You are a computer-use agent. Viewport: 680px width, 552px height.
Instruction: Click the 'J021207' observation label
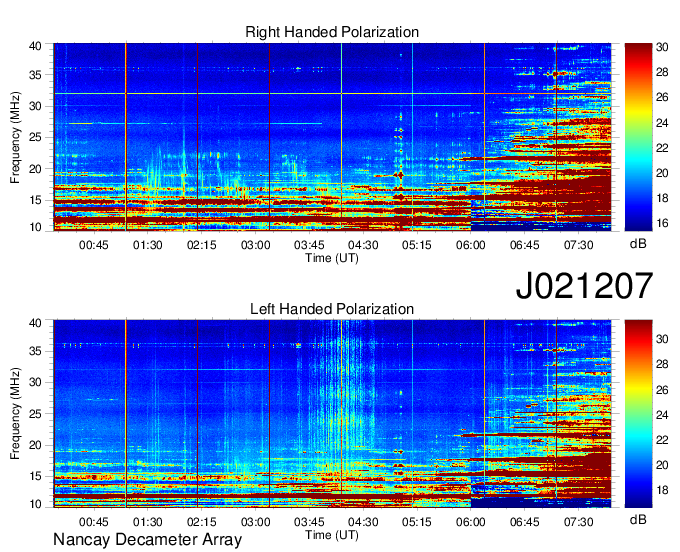(584, 286)
